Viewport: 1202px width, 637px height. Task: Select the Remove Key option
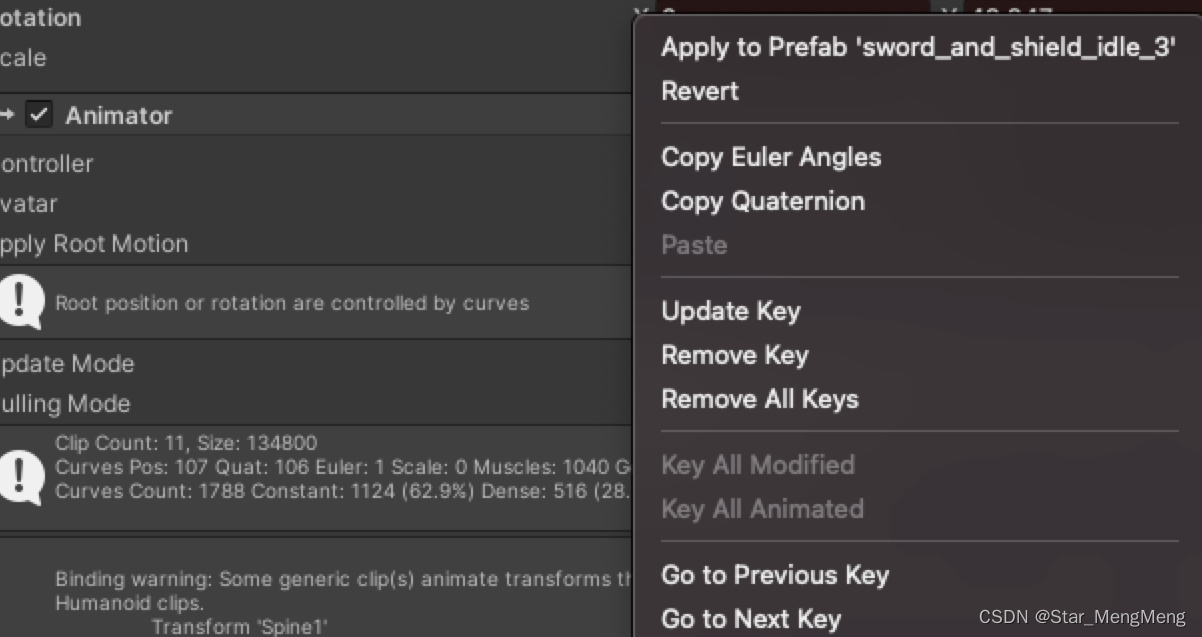pyautogui.click(x=735, y=355)
